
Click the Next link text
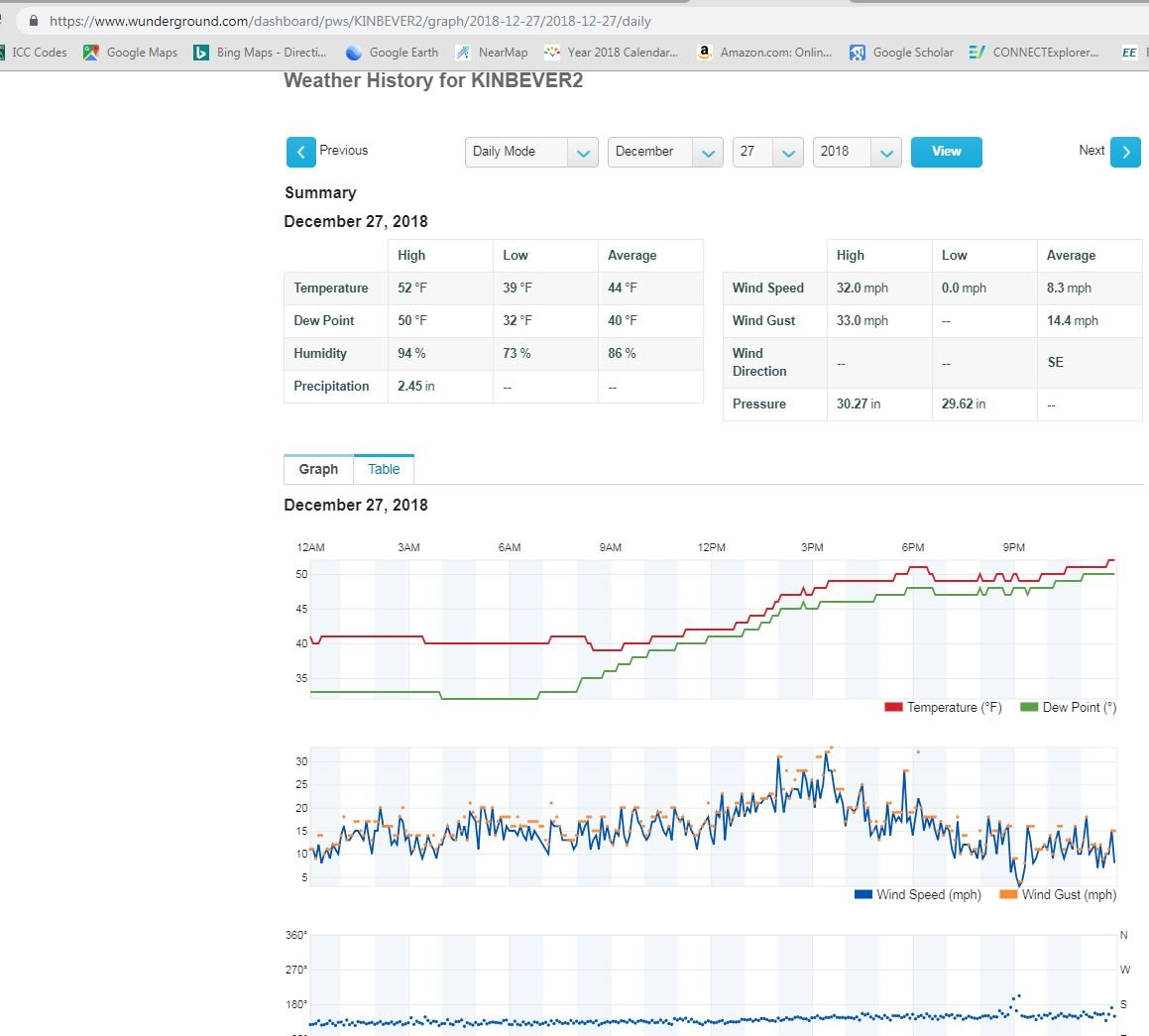1092,151
